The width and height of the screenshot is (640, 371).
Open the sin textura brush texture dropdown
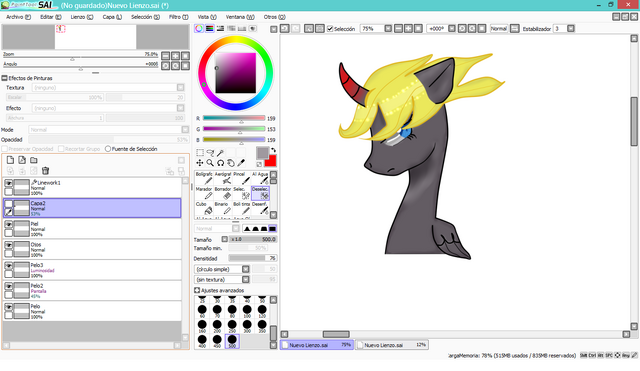point(246,280)
